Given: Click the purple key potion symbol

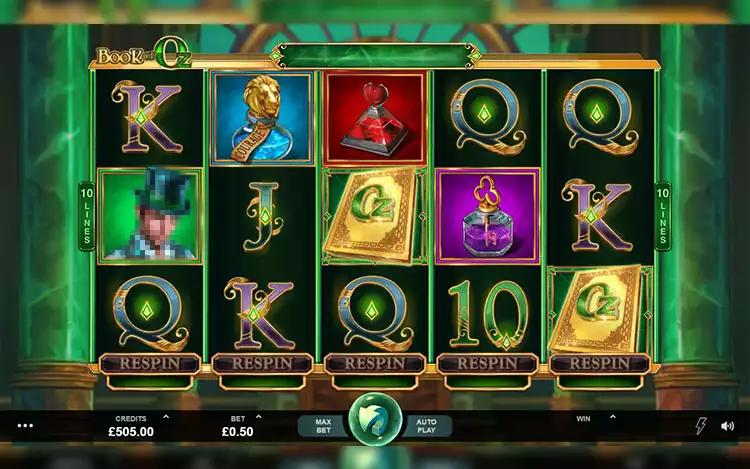Looking at the screenshot, I should tap(487, 216).
